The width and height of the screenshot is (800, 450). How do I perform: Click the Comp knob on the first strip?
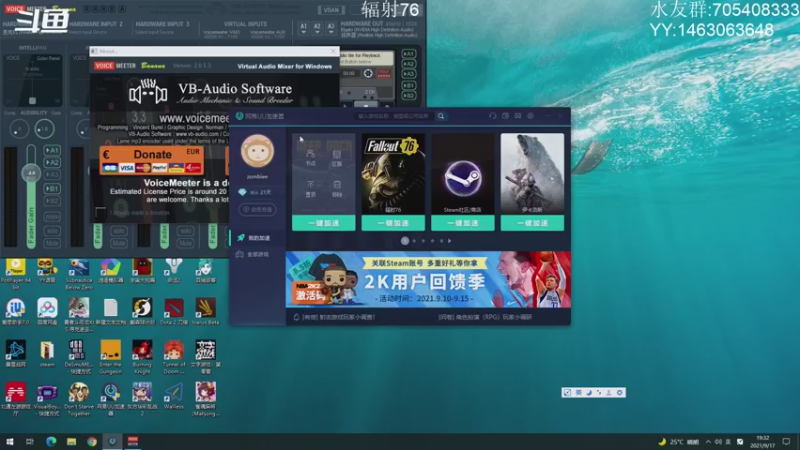point(19,129)
